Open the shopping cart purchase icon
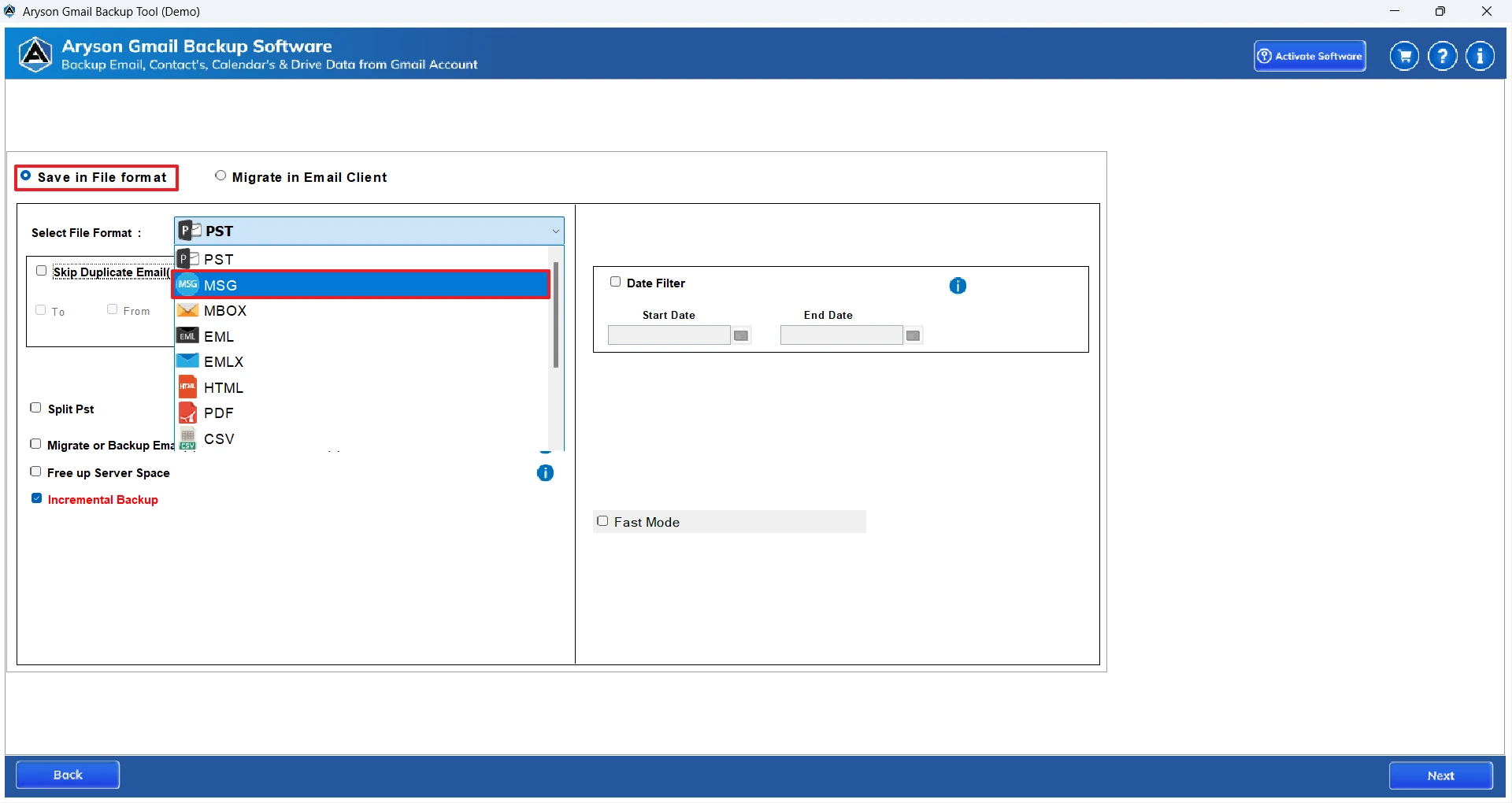Image resolution: width=1512 pixels, height=803 pixels. click(1404, 56)
